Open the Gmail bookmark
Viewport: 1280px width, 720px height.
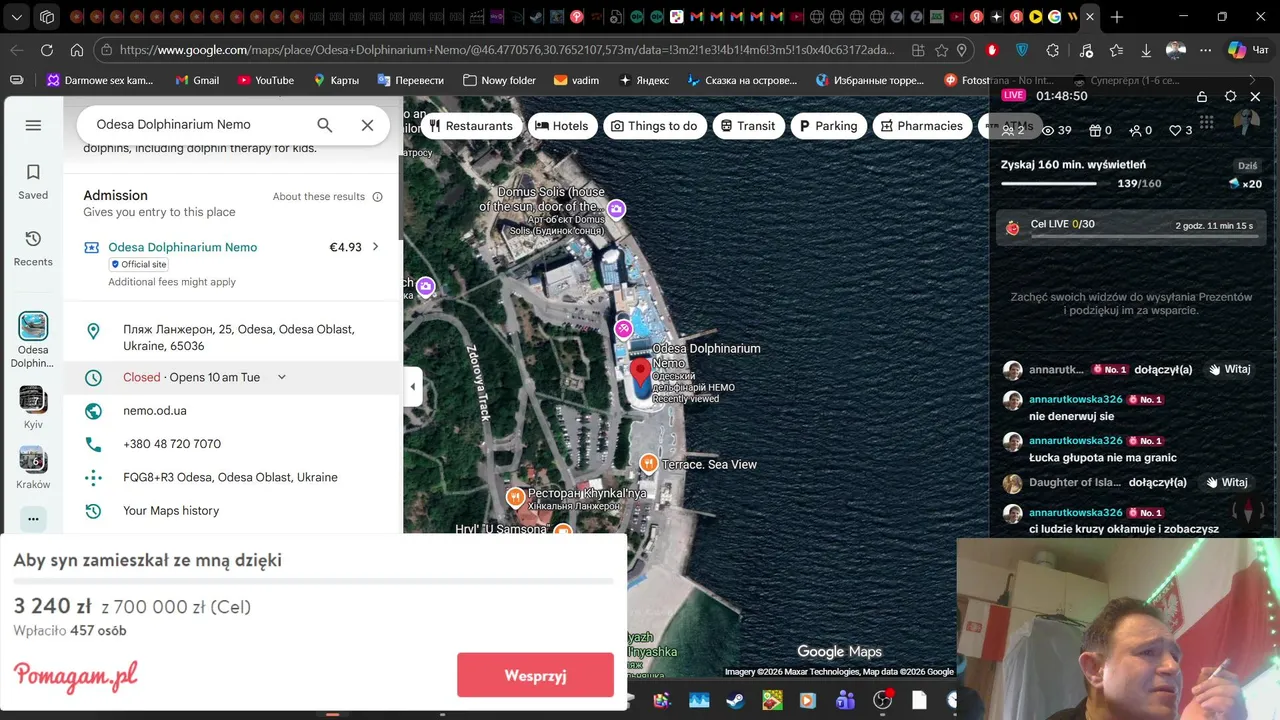coord(197,80)
